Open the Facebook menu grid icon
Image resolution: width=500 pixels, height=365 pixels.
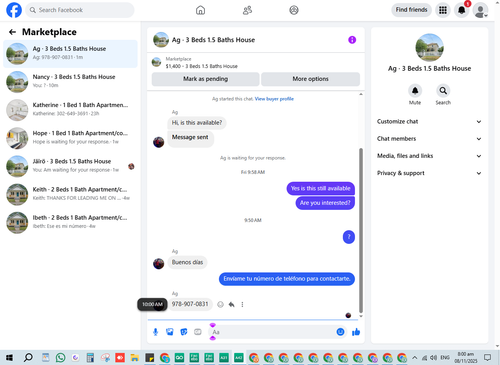pos(443,10)
